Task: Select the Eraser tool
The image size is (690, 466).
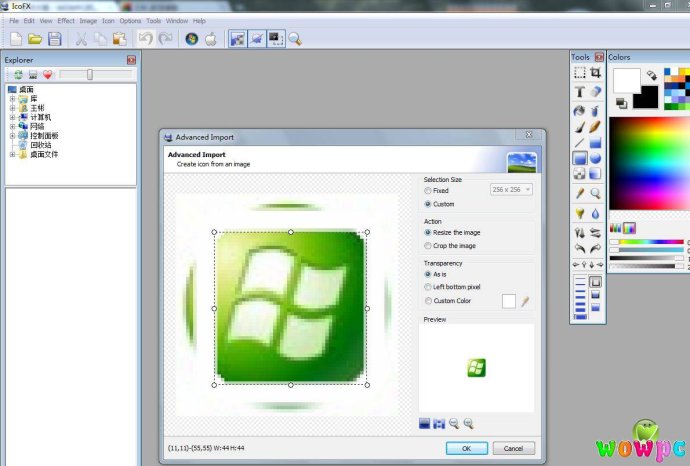Action: [x=595, y=92]
